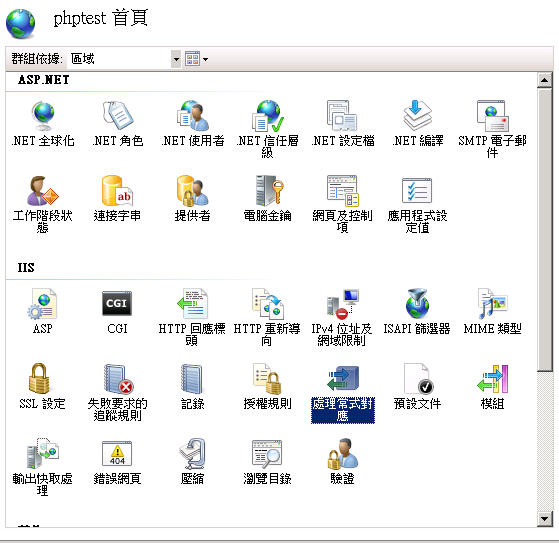
Task: Open the 錯誤網頁 404 icon
Action: (117, 454)
